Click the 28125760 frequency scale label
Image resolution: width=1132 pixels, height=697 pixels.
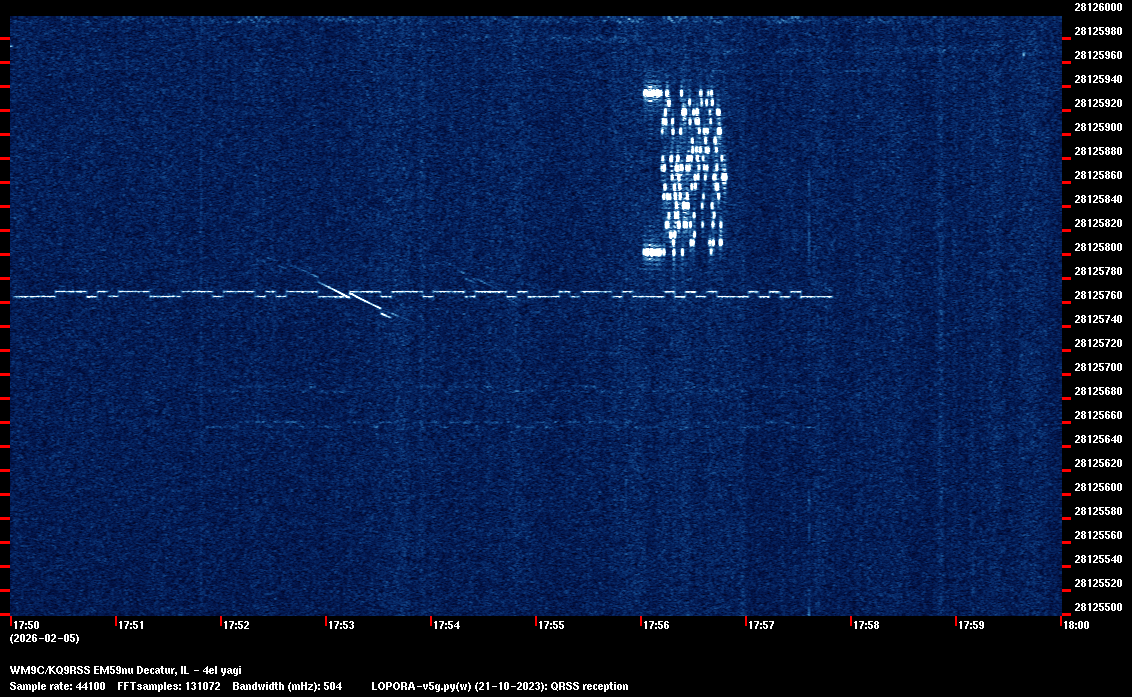[1097, 295]
